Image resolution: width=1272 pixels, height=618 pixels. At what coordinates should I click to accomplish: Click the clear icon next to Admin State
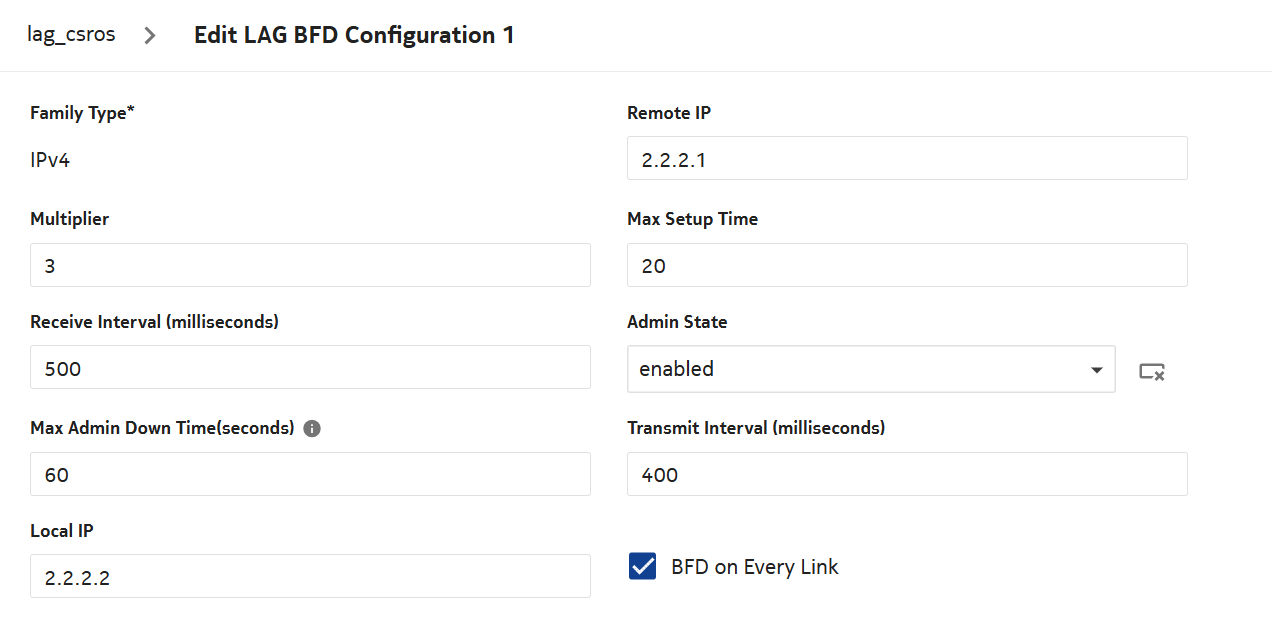tap(1152, 372)
